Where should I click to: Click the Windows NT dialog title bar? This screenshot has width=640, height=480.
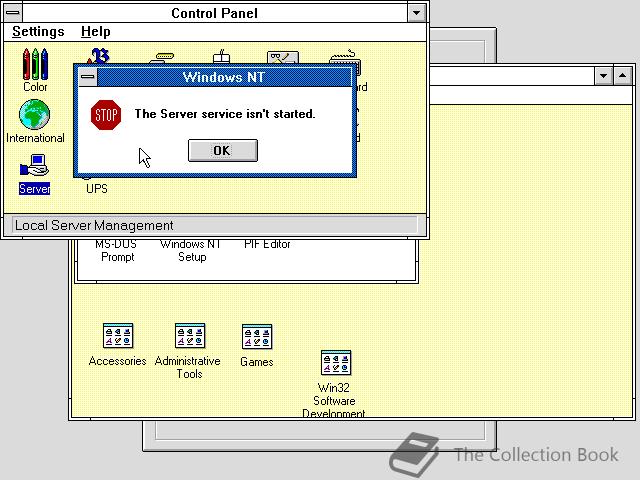point(224,77)
